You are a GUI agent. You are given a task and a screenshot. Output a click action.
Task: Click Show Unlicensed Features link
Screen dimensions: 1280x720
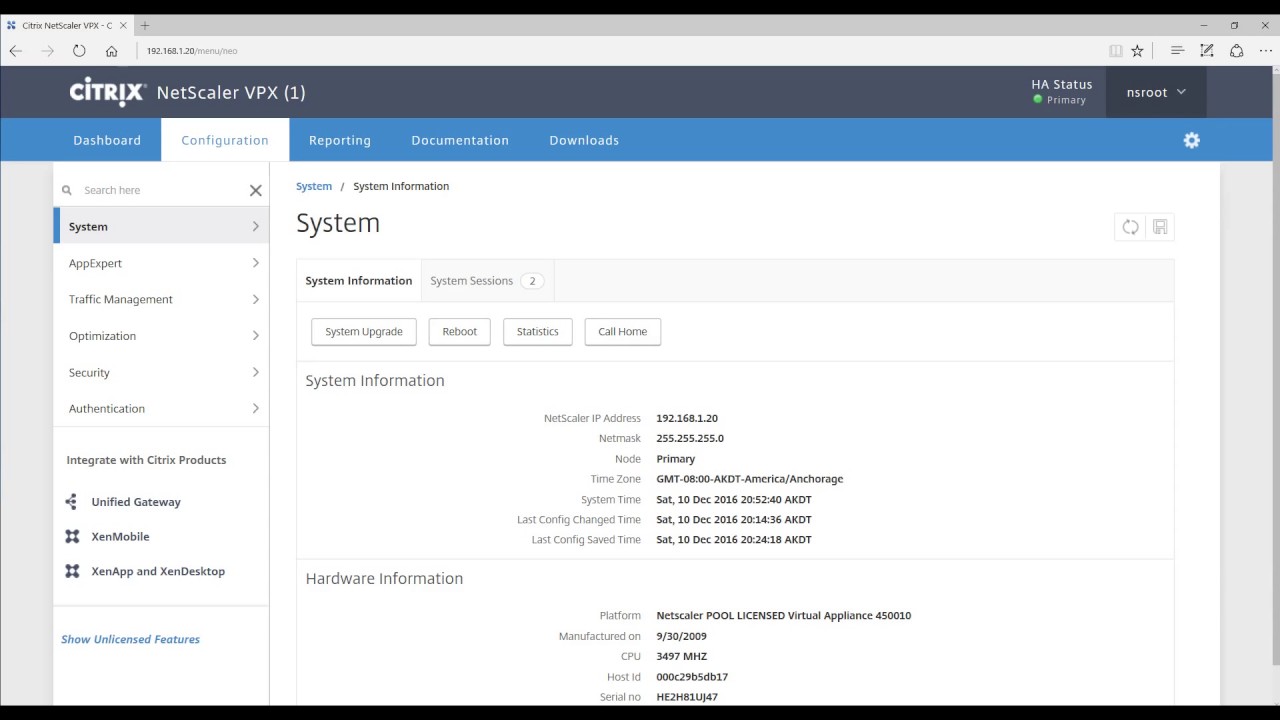point(130,639)
